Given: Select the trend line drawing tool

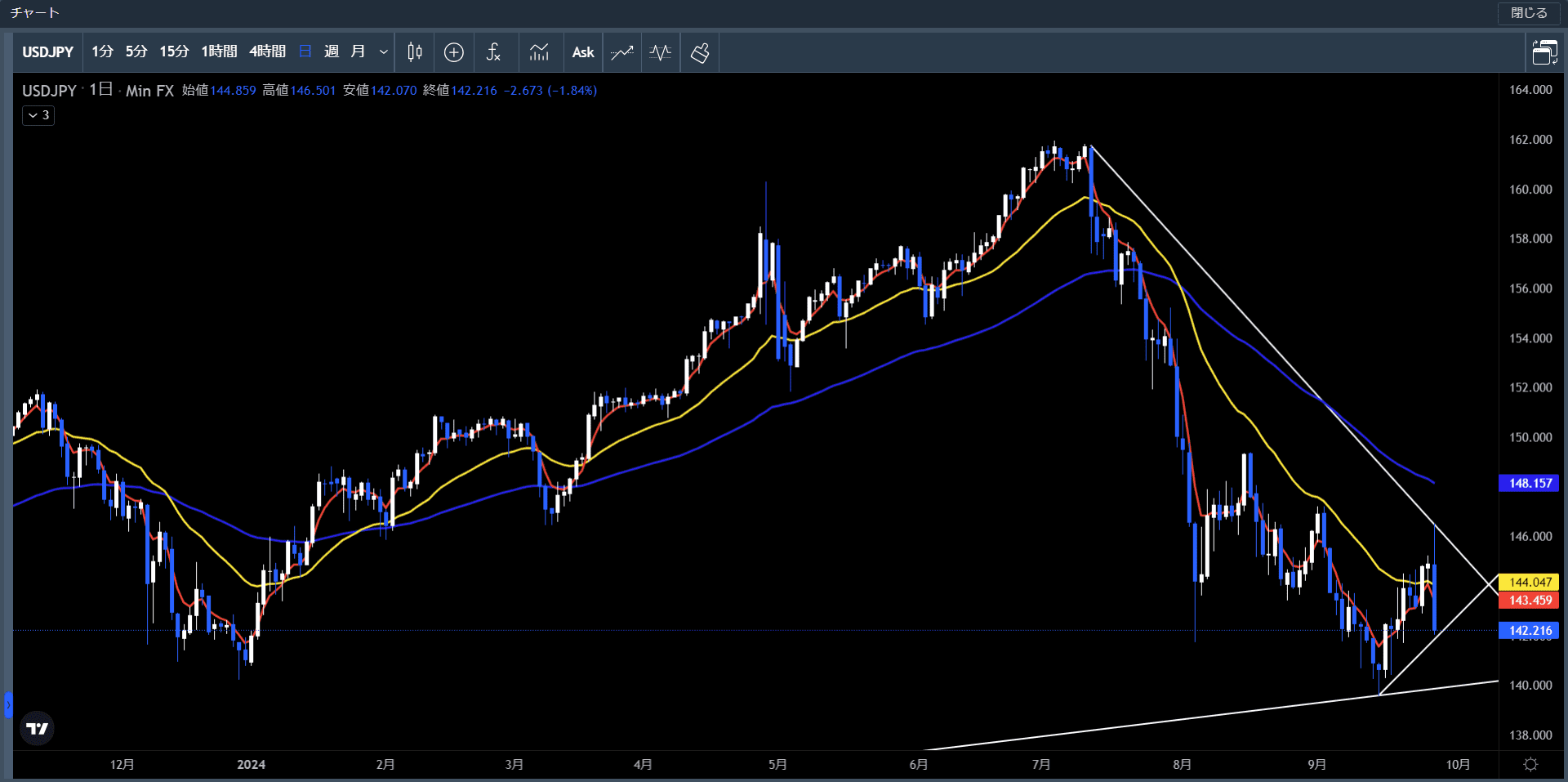Looking at the screenshot, I should click(x=622, y=52).
